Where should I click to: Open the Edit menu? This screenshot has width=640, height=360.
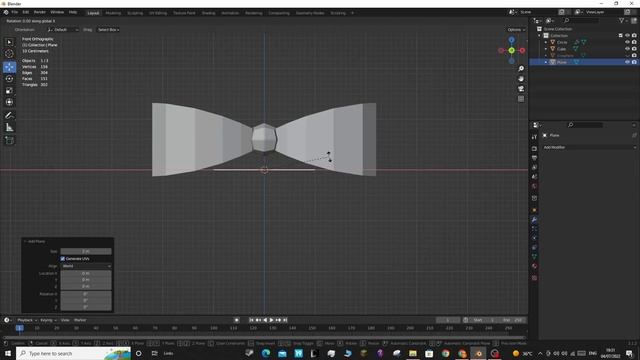tap(26, 12)
